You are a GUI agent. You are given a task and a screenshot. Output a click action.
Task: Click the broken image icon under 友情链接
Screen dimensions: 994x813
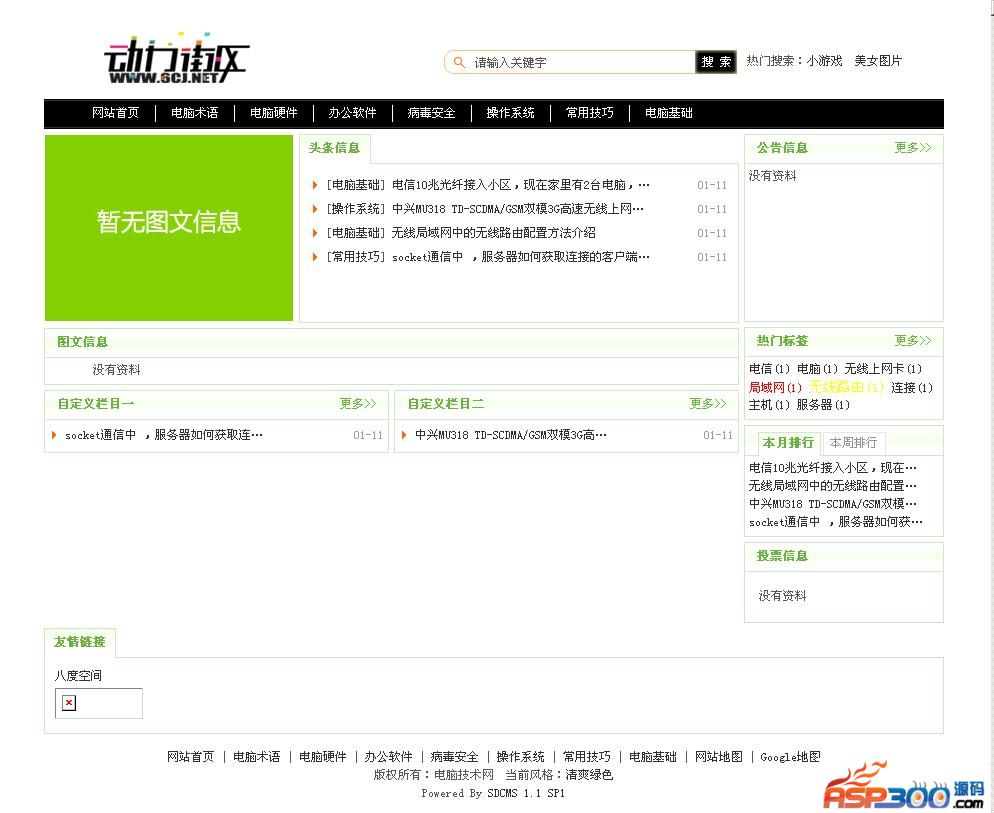pyautogui.click(x=69, y=703)
